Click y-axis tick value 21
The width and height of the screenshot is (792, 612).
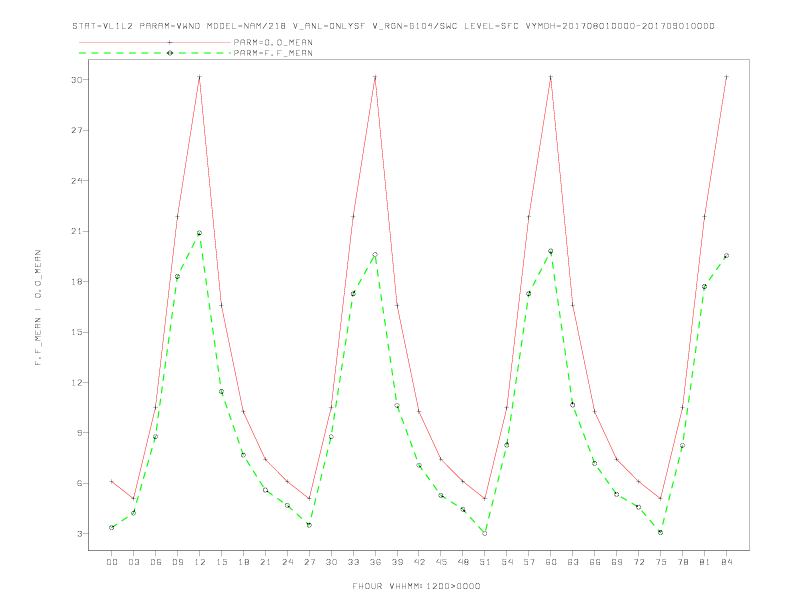(77, 231)
